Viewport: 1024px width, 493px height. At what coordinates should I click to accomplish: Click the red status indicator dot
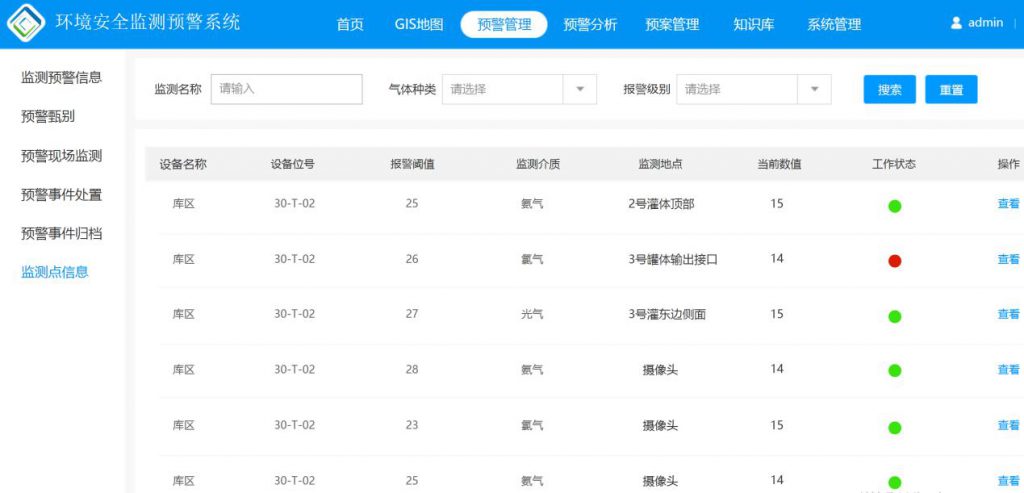point(894,261)
